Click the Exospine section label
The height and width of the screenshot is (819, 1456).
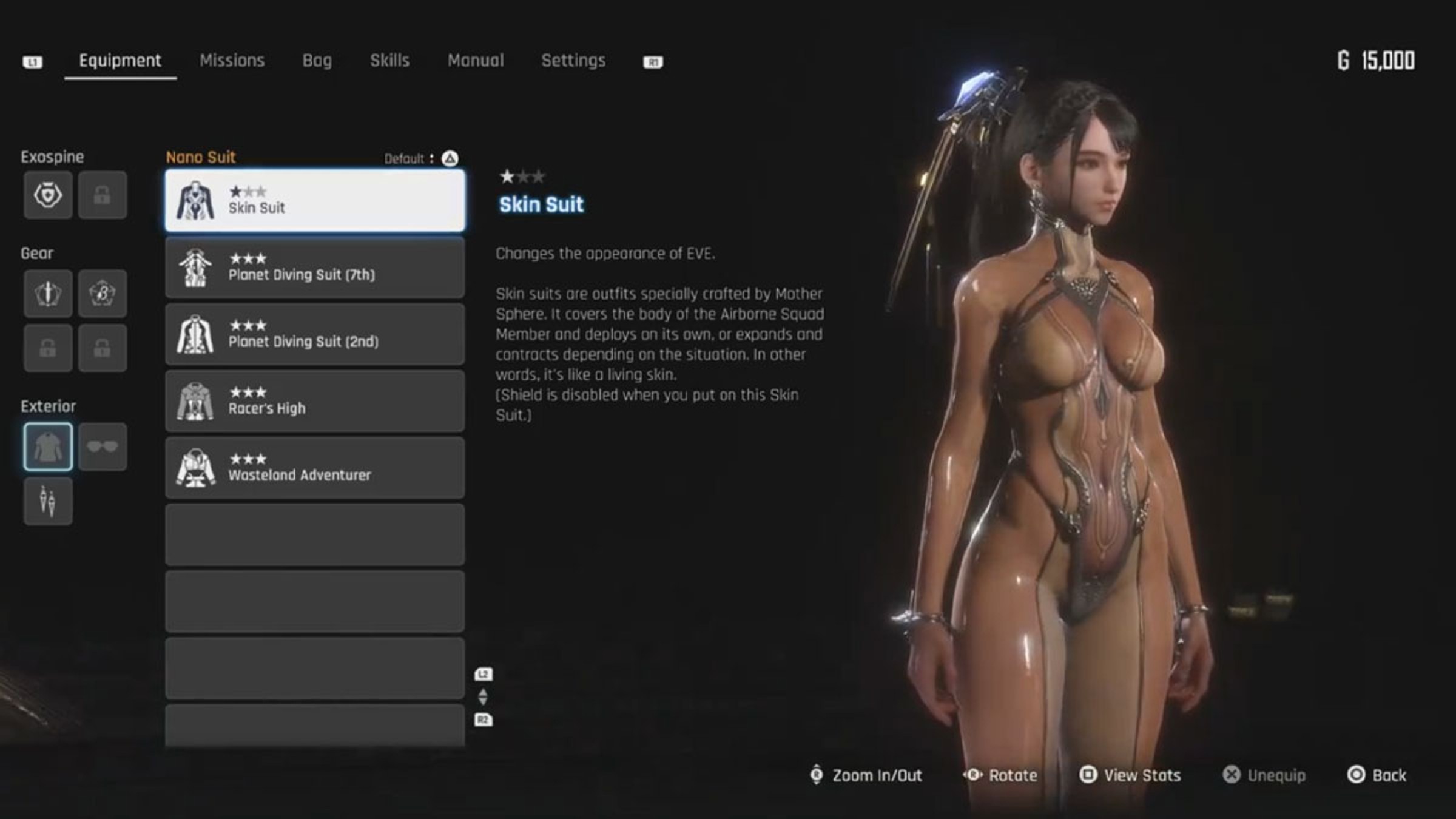(52, 157)
